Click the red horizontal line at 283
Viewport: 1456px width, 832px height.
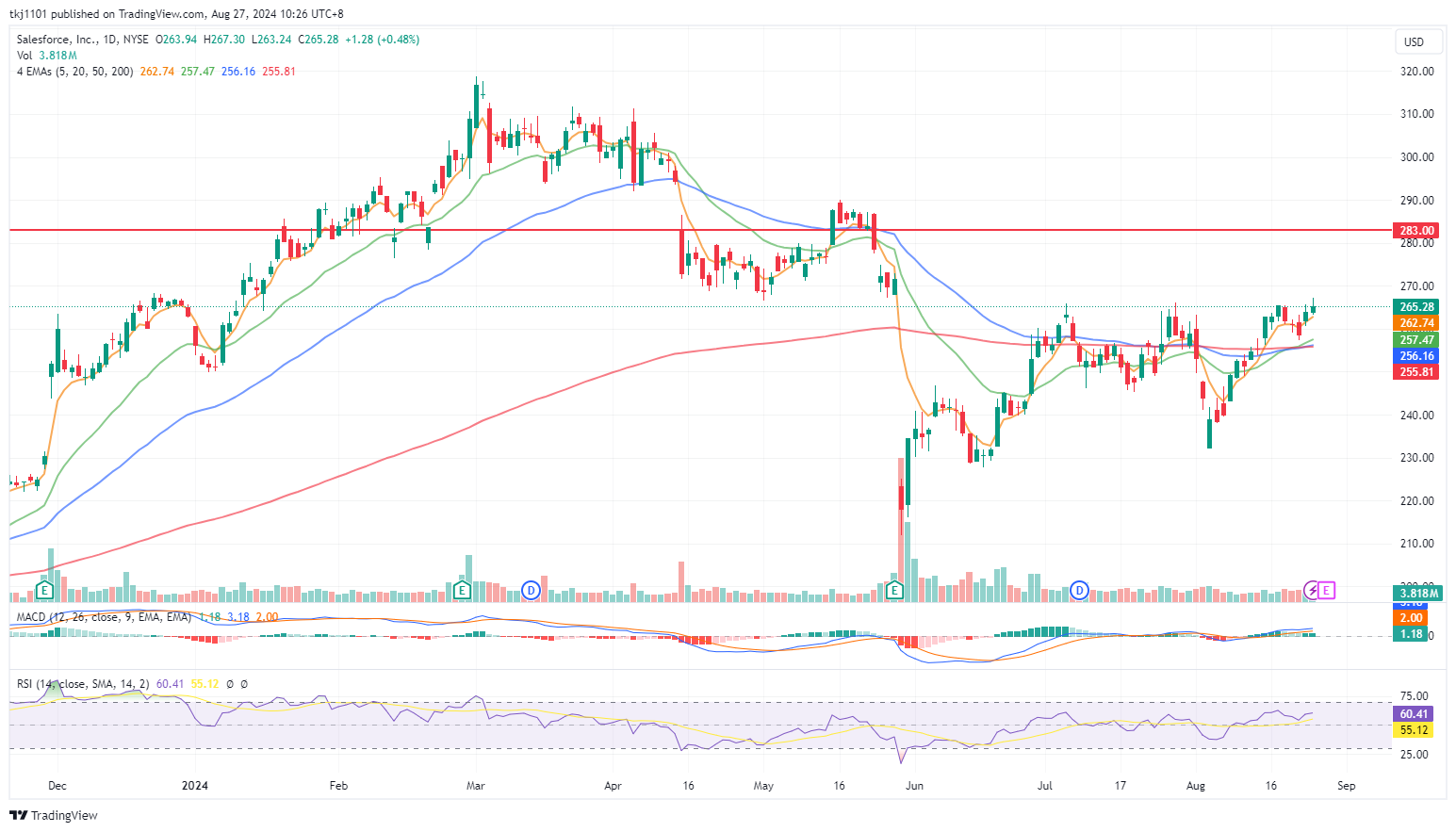tap(700, 230)
